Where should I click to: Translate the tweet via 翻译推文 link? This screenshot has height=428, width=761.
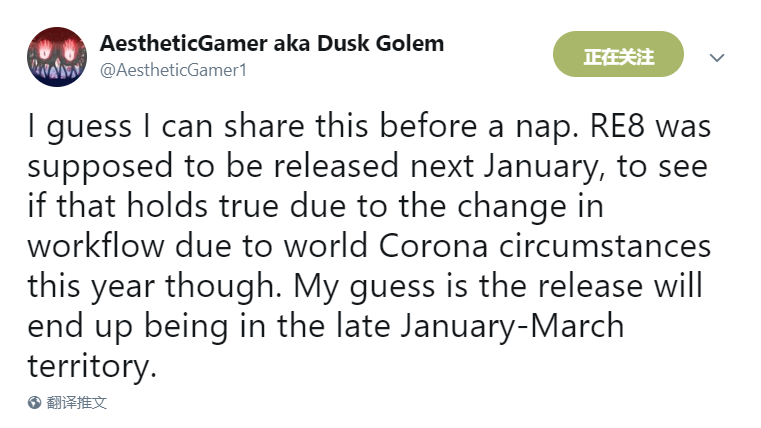coord(76,402)
